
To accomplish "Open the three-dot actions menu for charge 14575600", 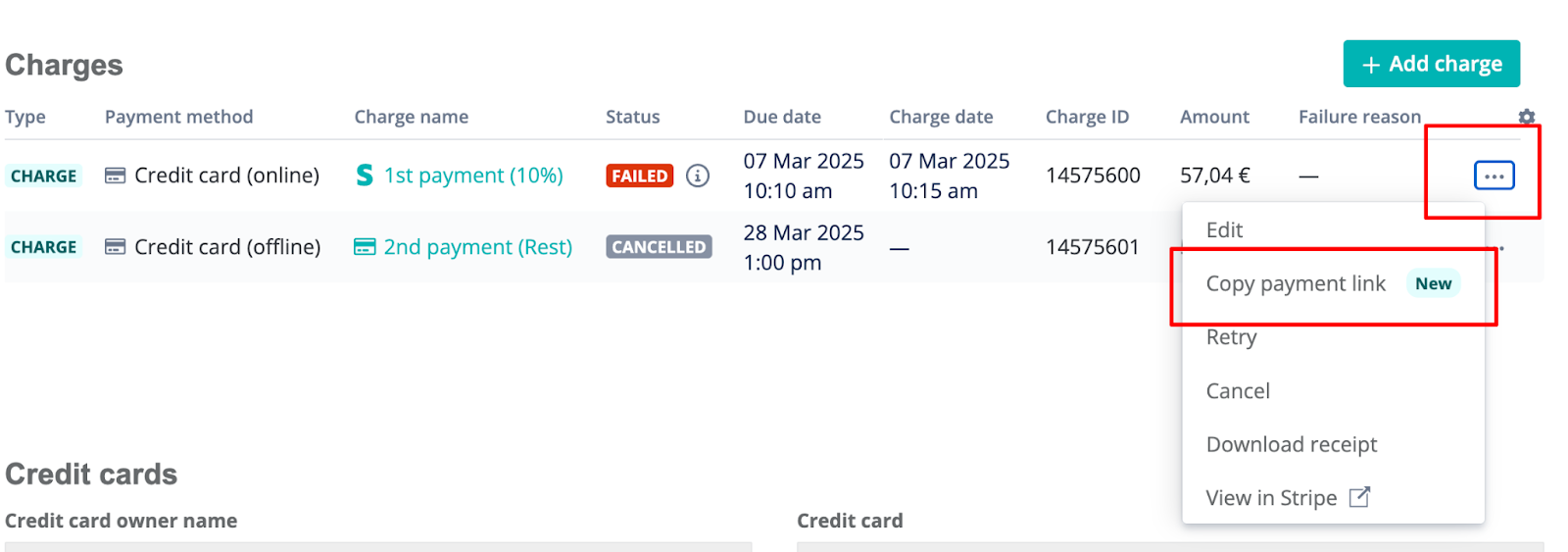I will [x=1494, y=176].
